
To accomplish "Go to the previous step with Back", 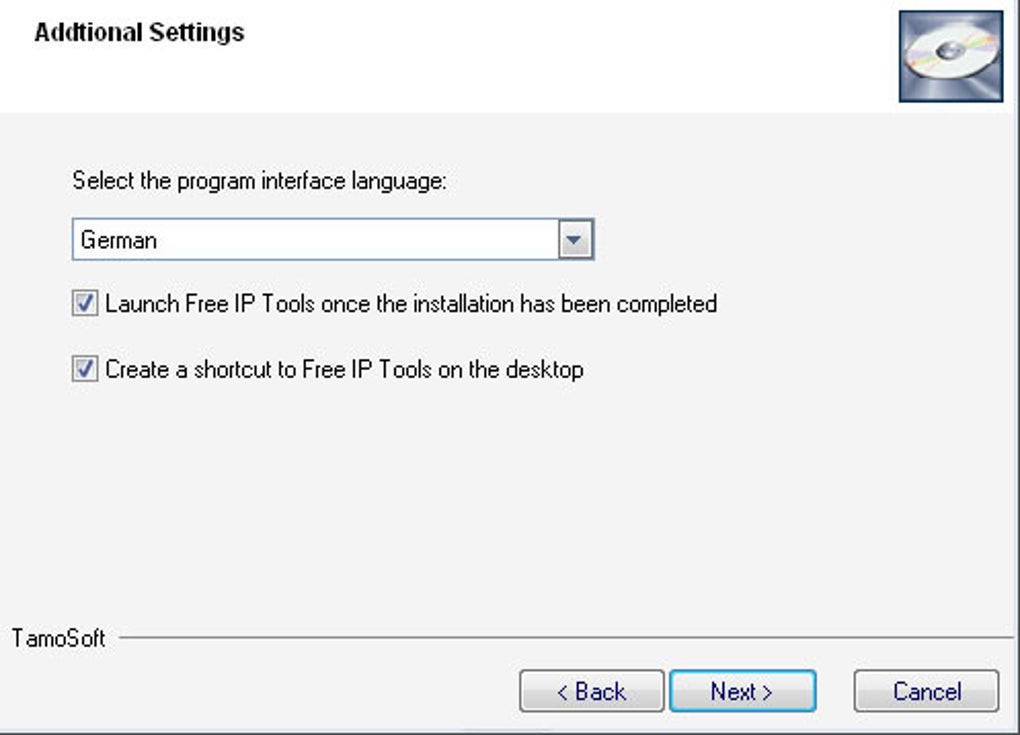I will click(591, 691).
